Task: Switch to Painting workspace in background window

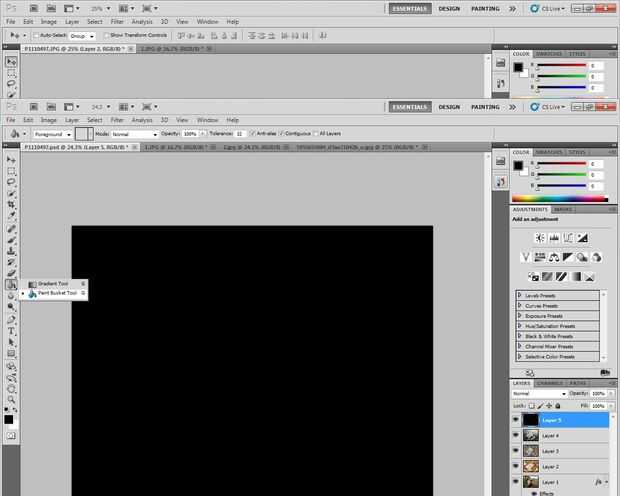Action: [x=485, y=9]
